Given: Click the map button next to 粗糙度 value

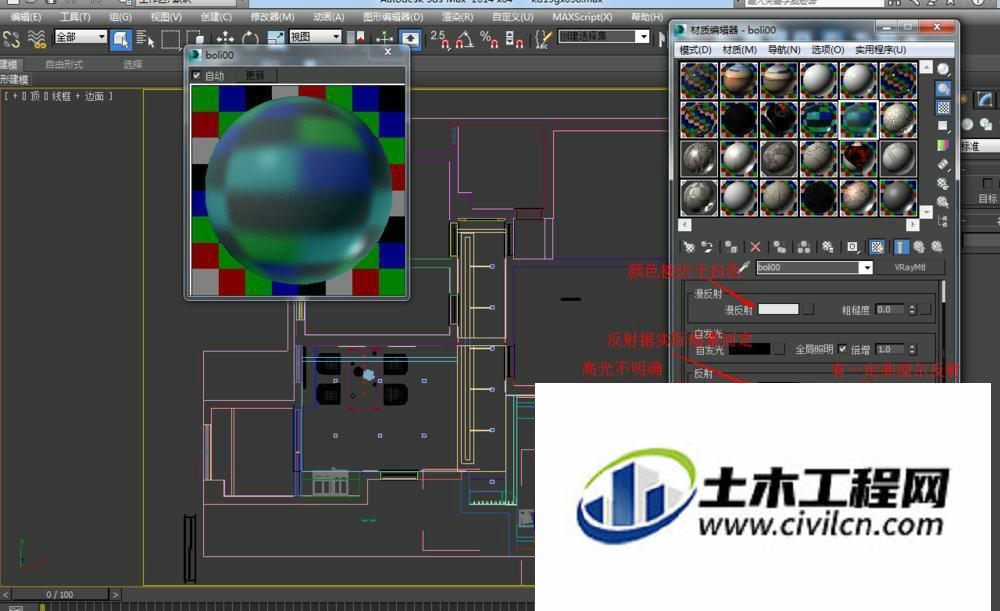Looking at the screenshot, I should (925, 309).
